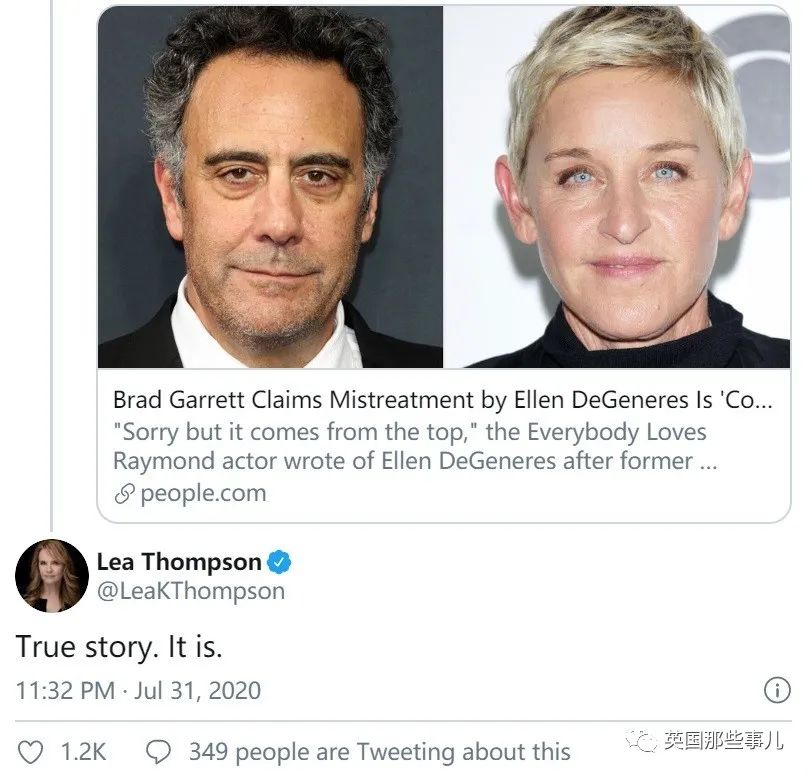Open the 11:32 PM Jul 31, 2020 timestamp
The width and height of the screenshot is (809, 775).
point(138,690)
